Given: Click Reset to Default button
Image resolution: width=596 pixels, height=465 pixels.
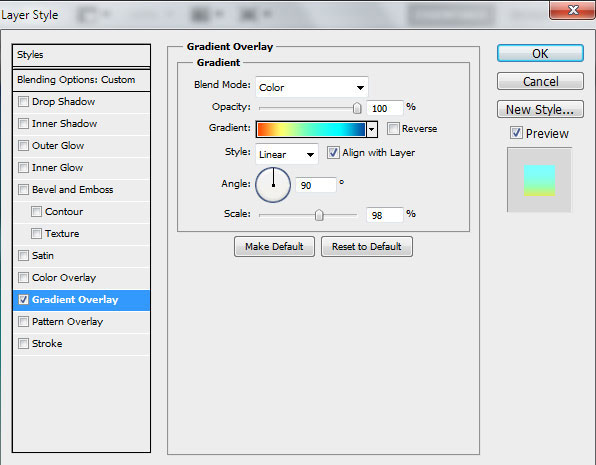Looking at the screenshot, I should (x=366, y=246).
